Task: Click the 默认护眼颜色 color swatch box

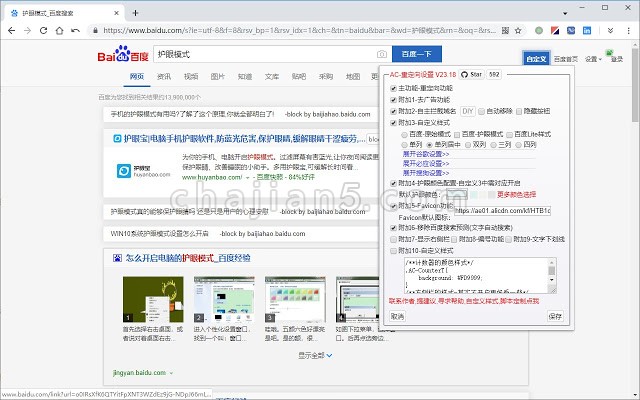Action: tap(456, 195)
